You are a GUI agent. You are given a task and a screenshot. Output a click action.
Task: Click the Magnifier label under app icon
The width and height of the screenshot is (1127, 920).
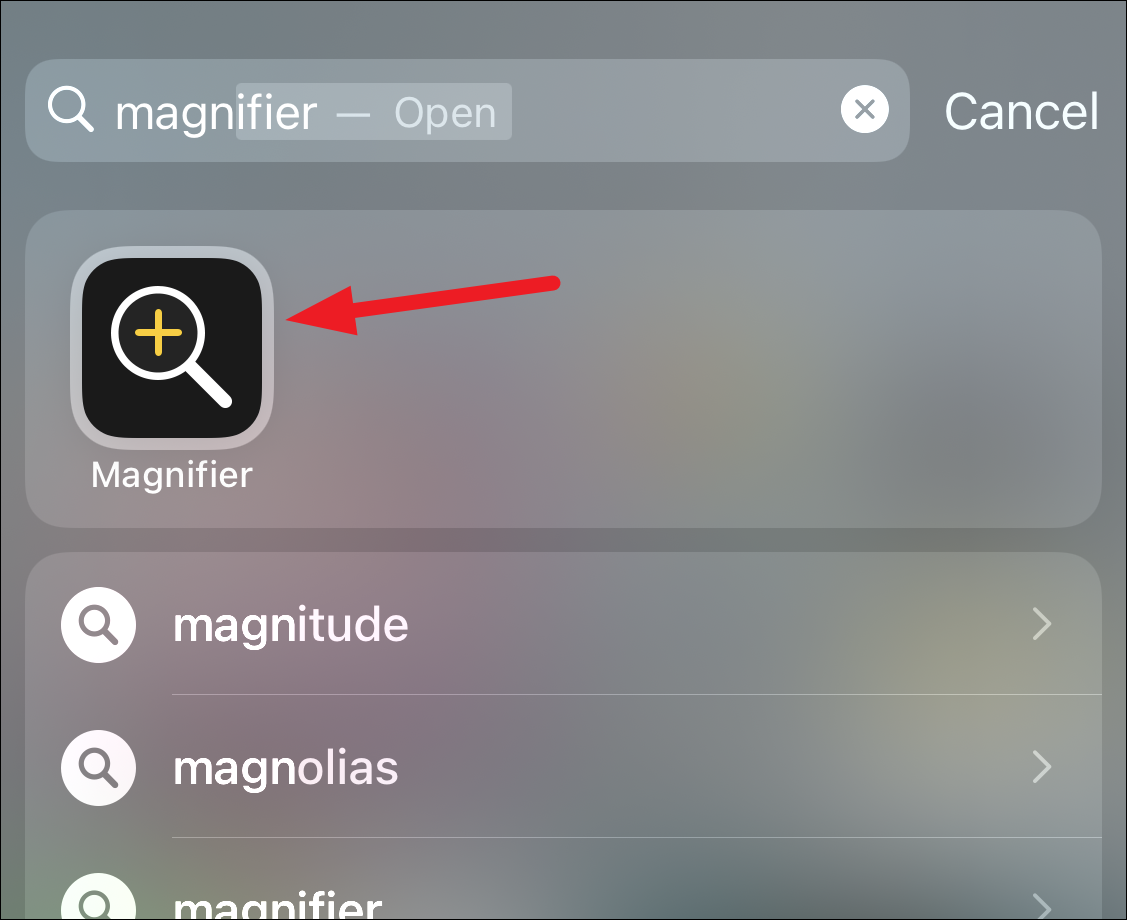click(x=172, y=476)
